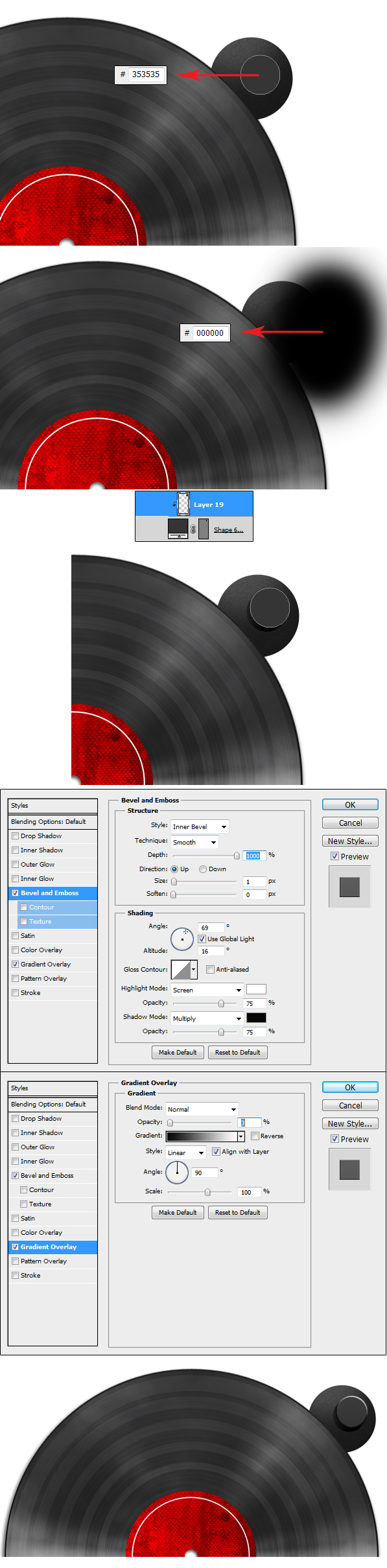Click the shading Angle dial showing 69 degrees
Screen dimensions: 387x1568
[x=182, y=939]
